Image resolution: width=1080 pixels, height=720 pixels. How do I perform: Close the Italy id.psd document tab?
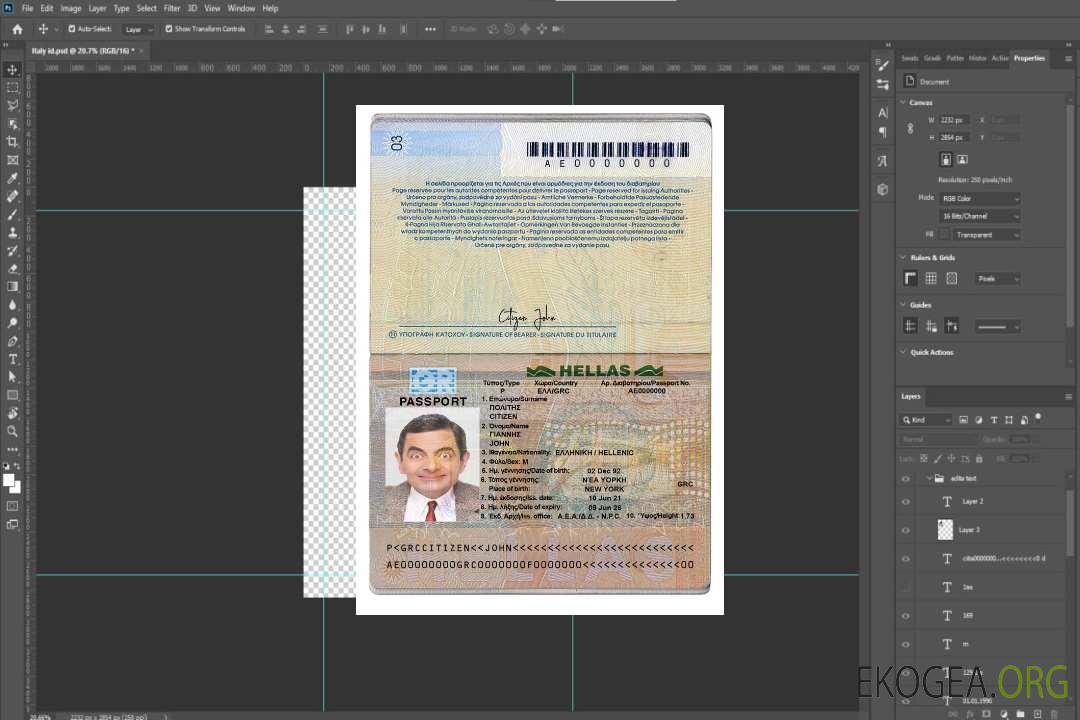click(141, 51)
